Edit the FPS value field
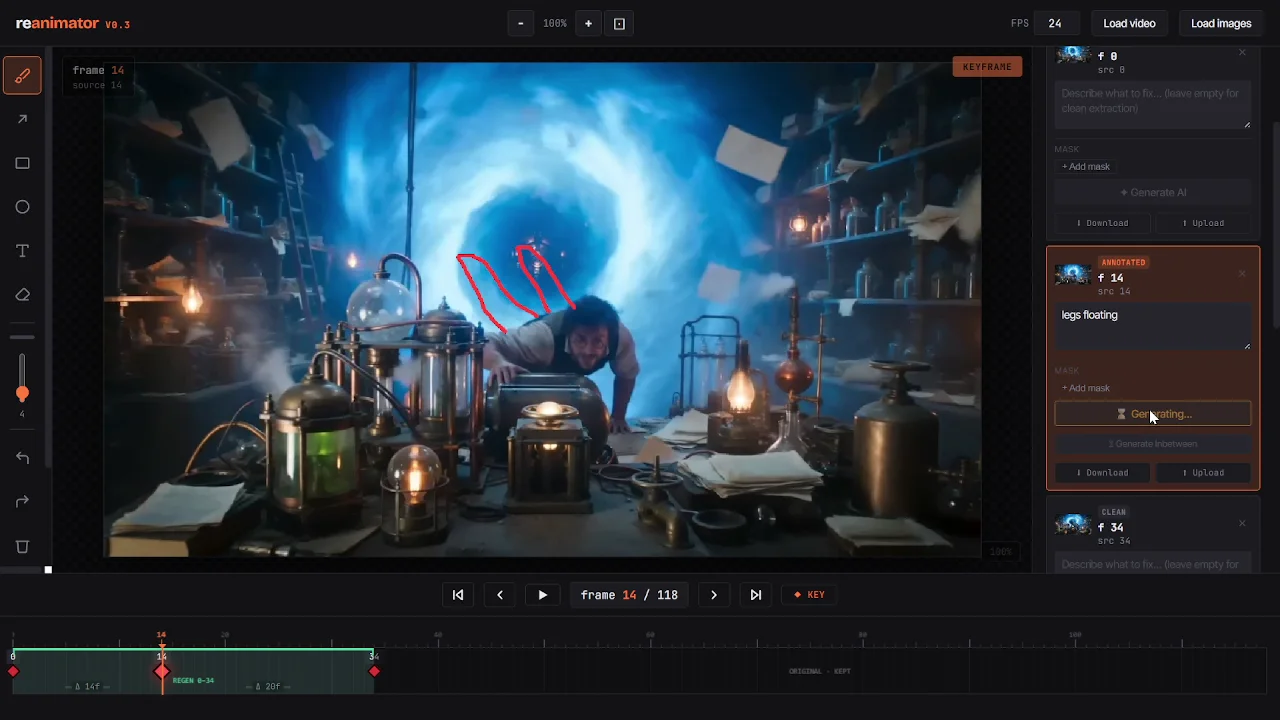Screen dimensions: 1280x720 point(1057,23)
